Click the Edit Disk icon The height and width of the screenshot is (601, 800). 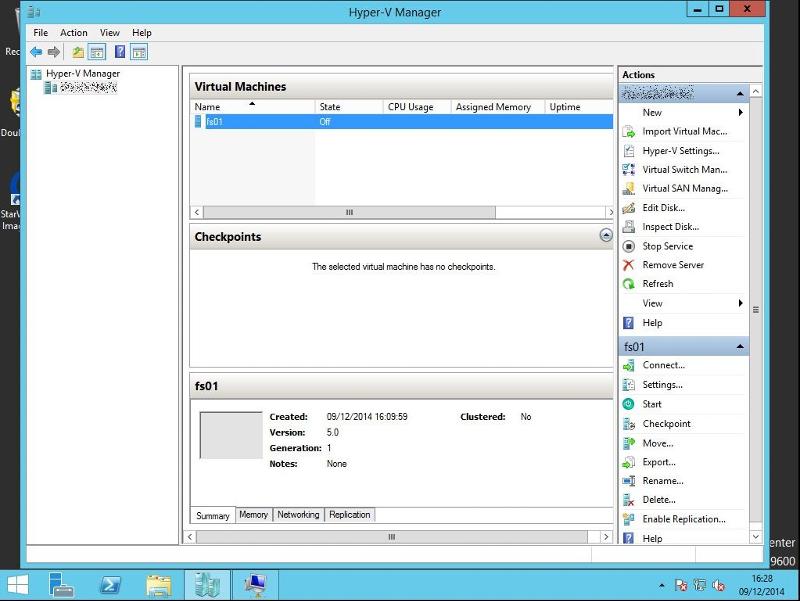coord(629,208)
